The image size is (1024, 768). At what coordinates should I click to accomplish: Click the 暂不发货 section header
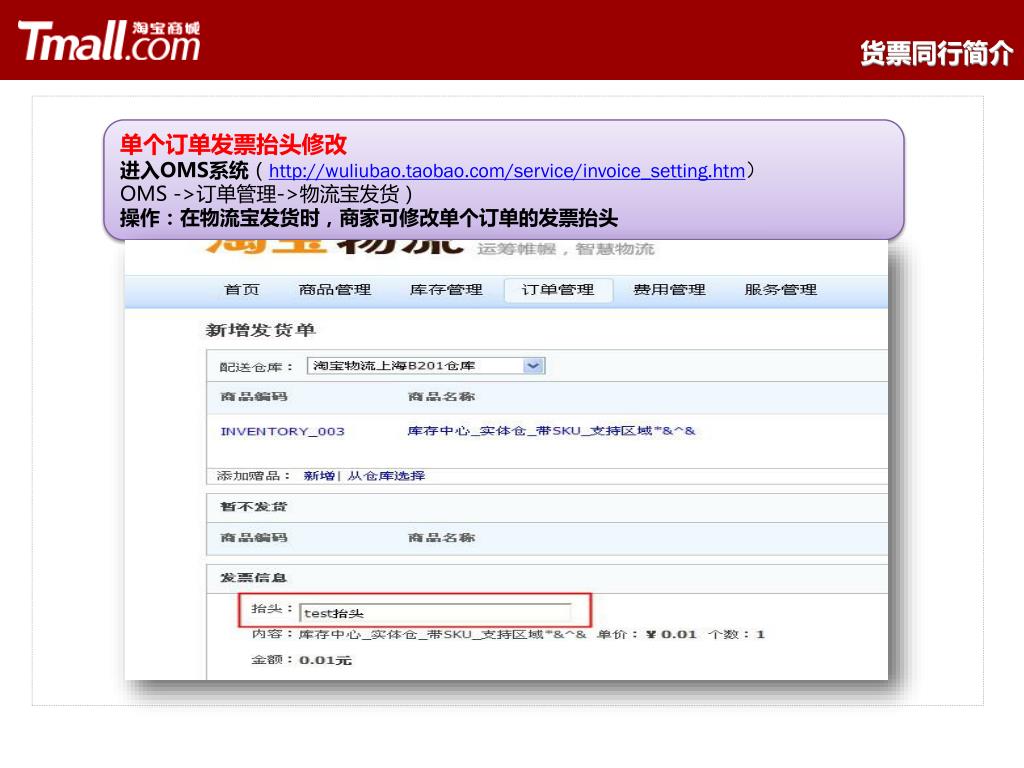pos(253,507)
